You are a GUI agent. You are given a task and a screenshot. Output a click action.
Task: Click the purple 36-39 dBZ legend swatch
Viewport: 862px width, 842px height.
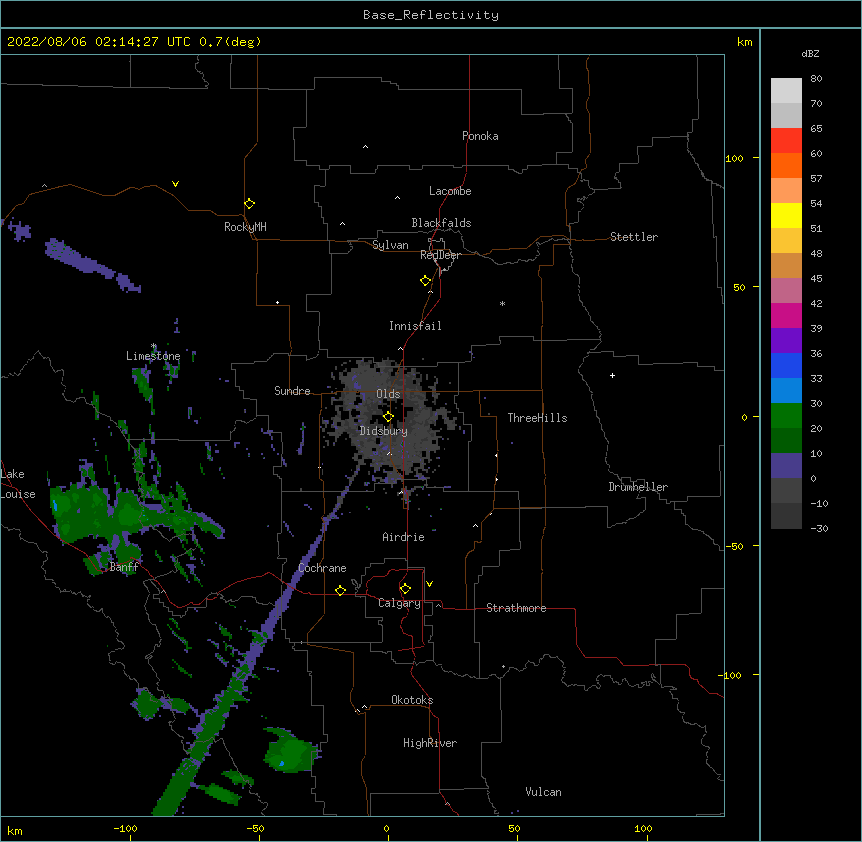click(x=786, y=341)
